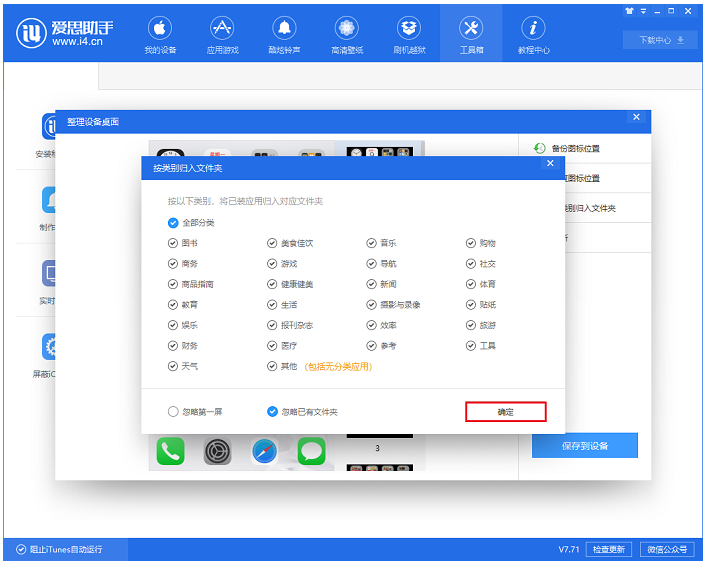
Task: Uncheck the 游戏 category
Action: 272,264
